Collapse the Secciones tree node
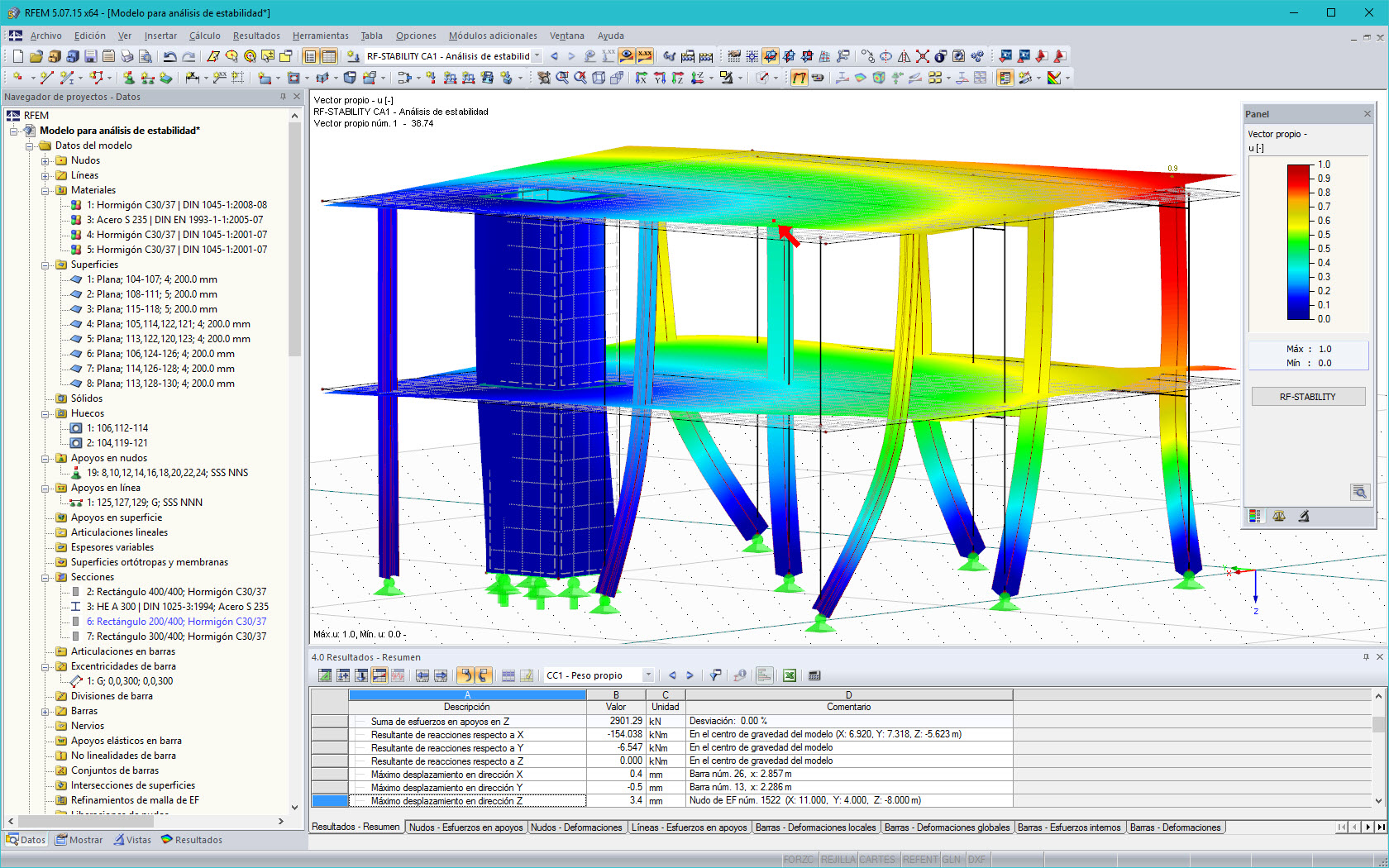 tap(45, 577)
